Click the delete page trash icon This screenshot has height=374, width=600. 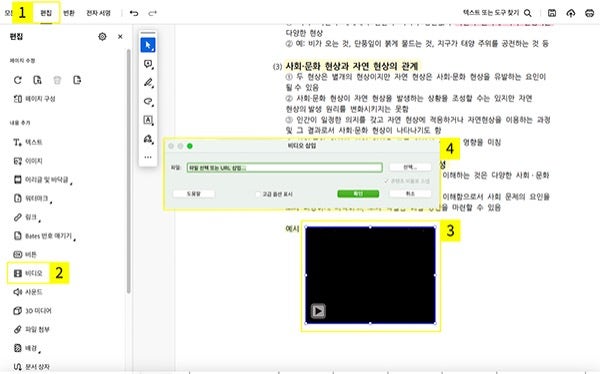[57, 80]
